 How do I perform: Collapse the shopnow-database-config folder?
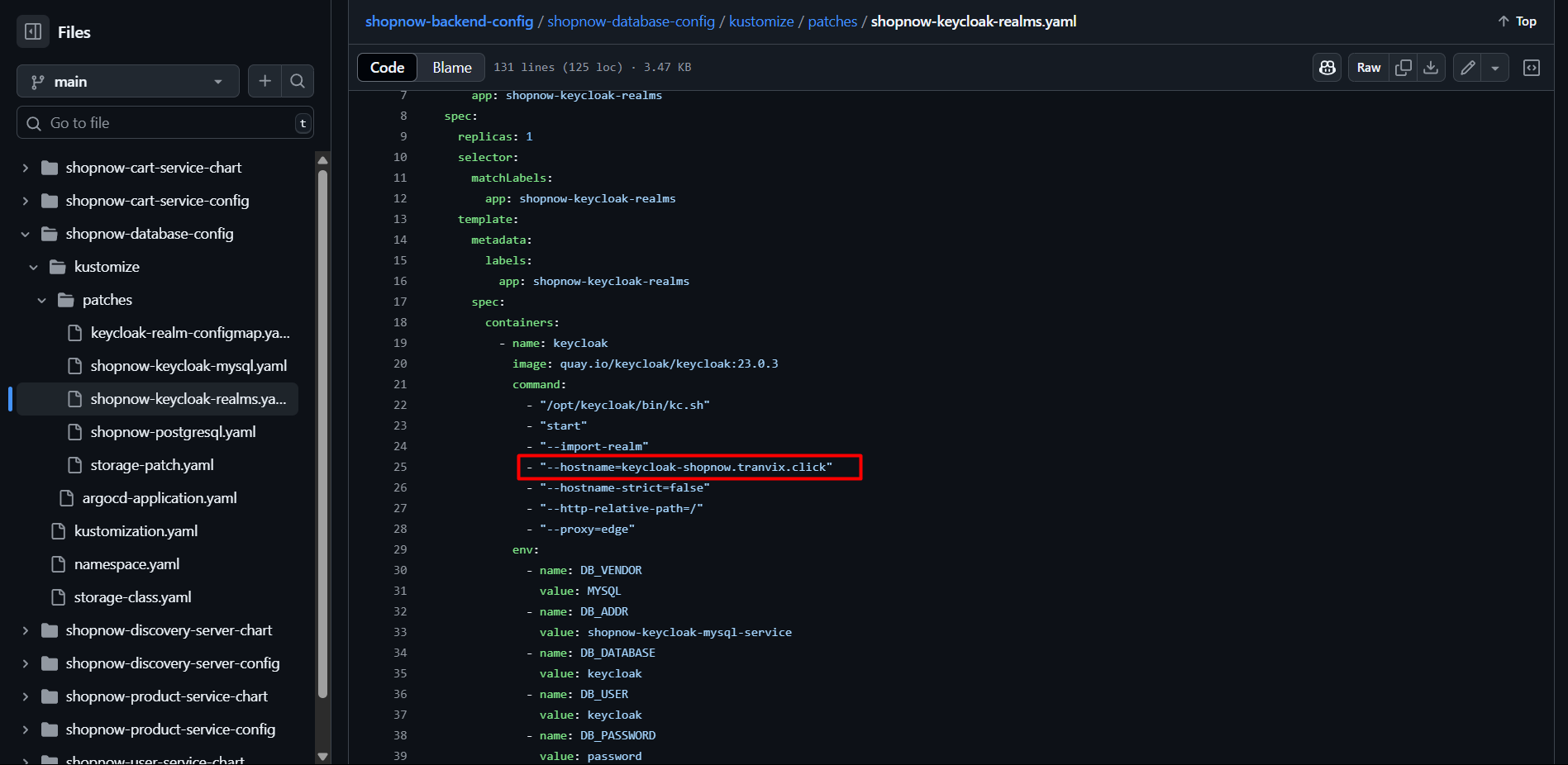coord(26,234)
